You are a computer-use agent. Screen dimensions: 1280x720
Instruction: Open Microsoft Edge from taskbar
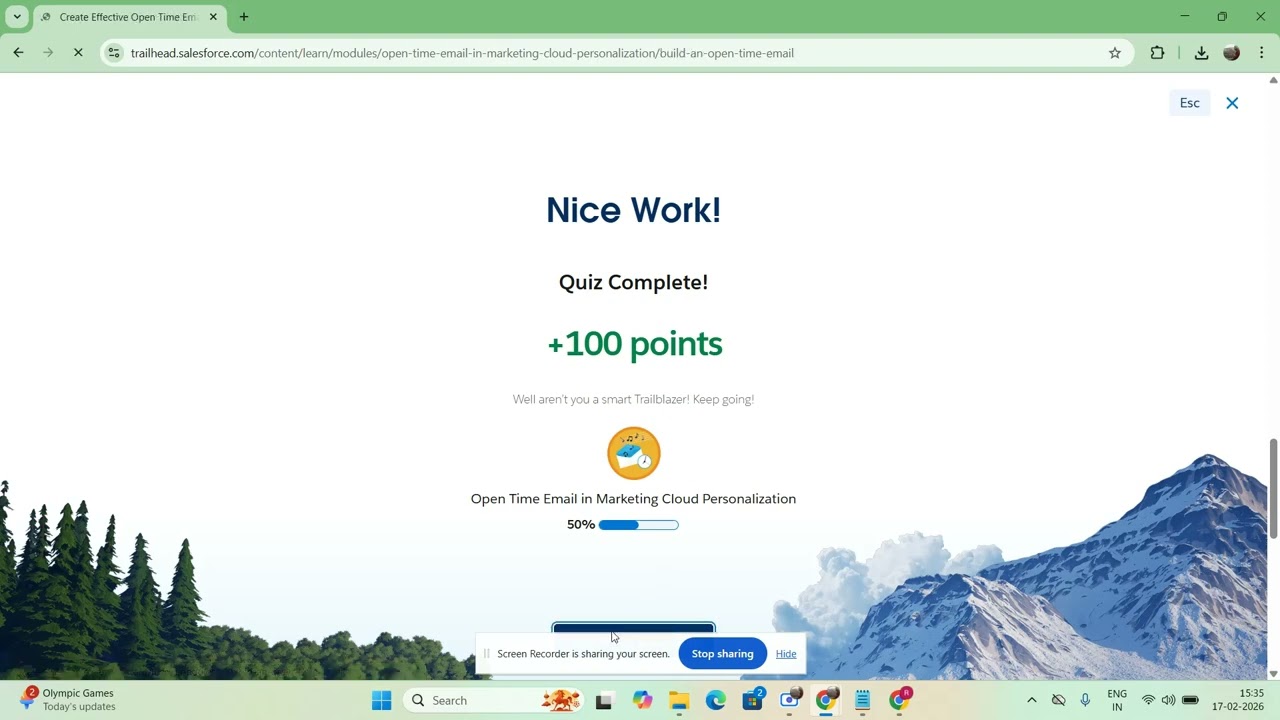pos(716,701)
